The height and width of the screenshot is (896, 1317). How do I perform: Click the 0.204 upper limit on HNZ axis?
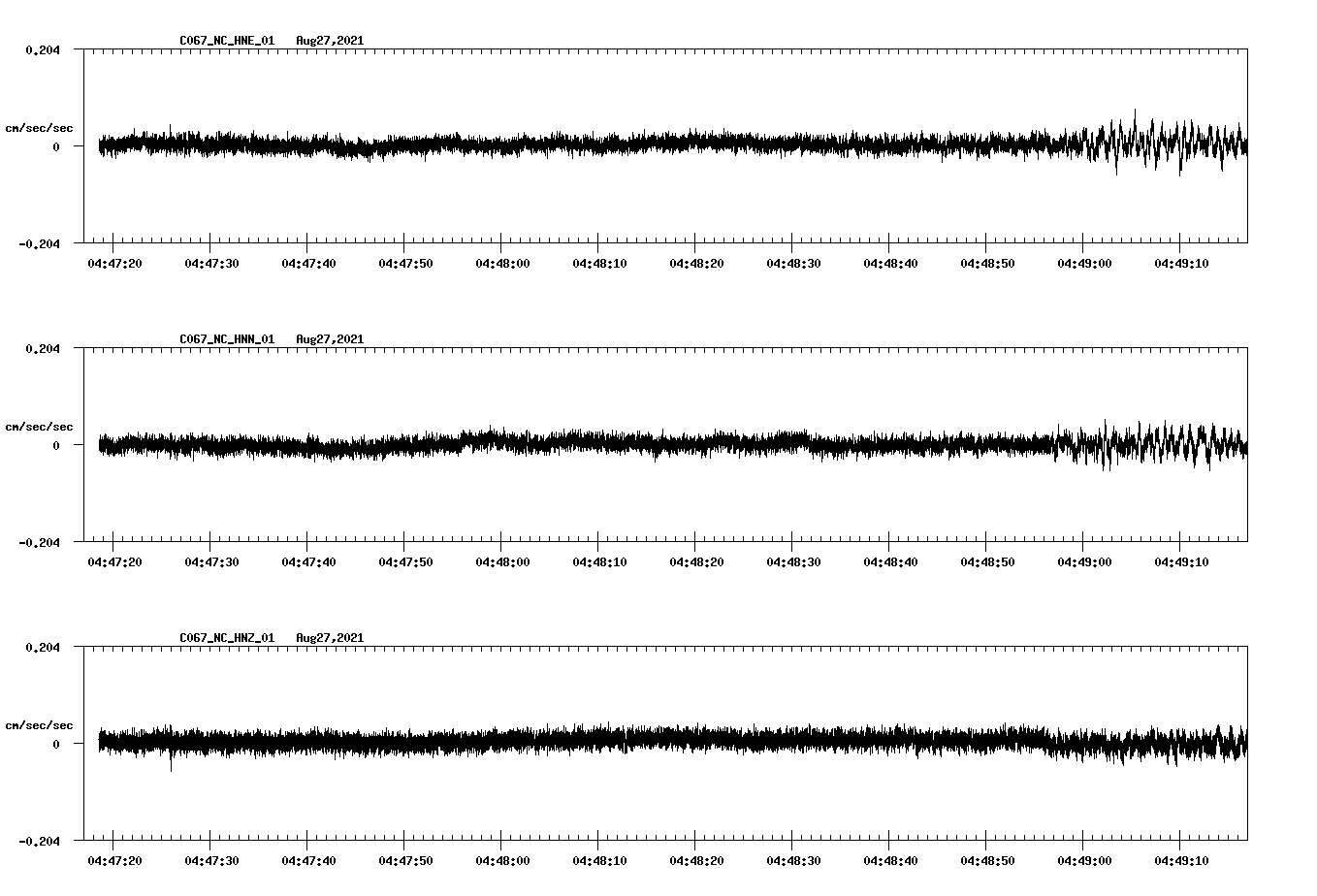click(x=43, y=647)
